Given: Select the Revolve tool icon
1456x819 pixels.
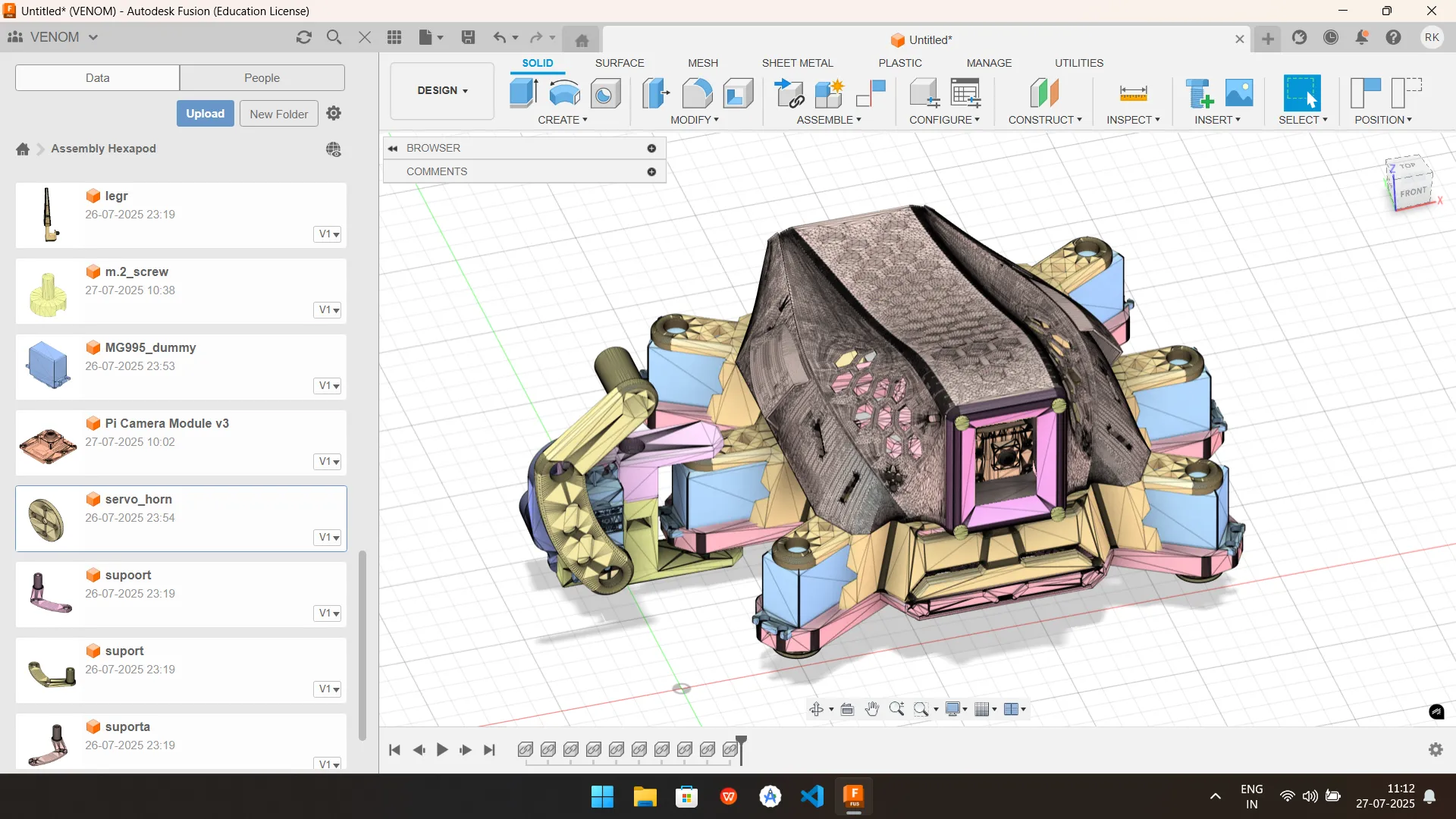Looking at the screenshot, I should 565,93.
